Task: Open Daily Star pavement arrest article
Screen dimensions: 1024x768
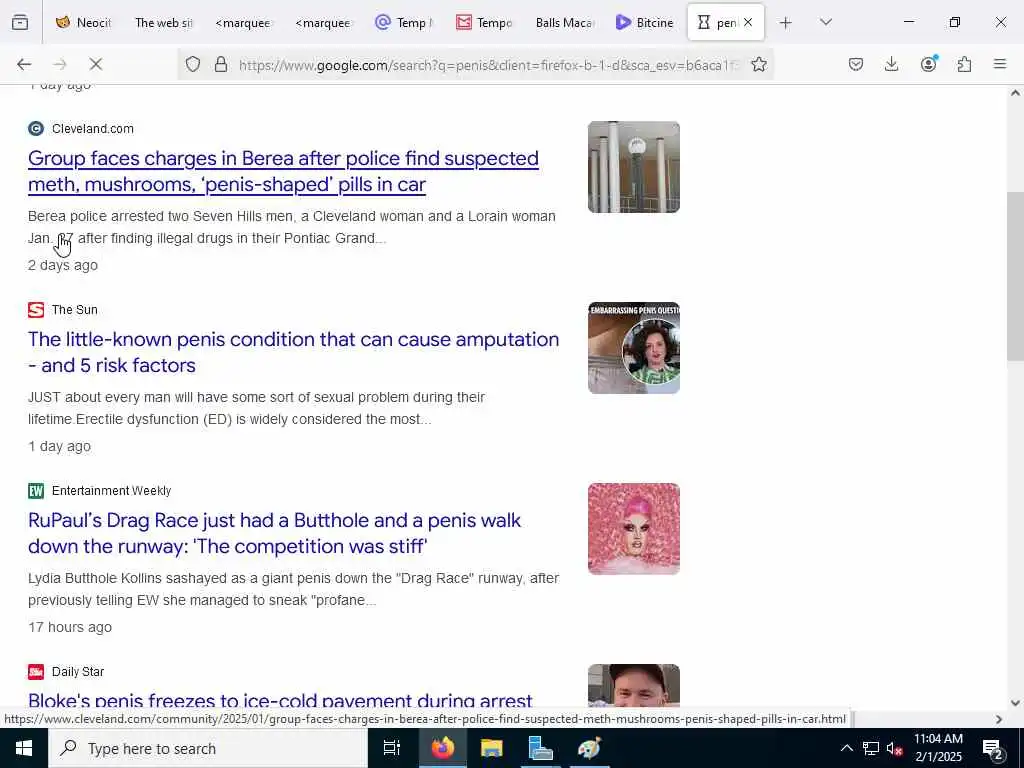Action: [280, 700]
